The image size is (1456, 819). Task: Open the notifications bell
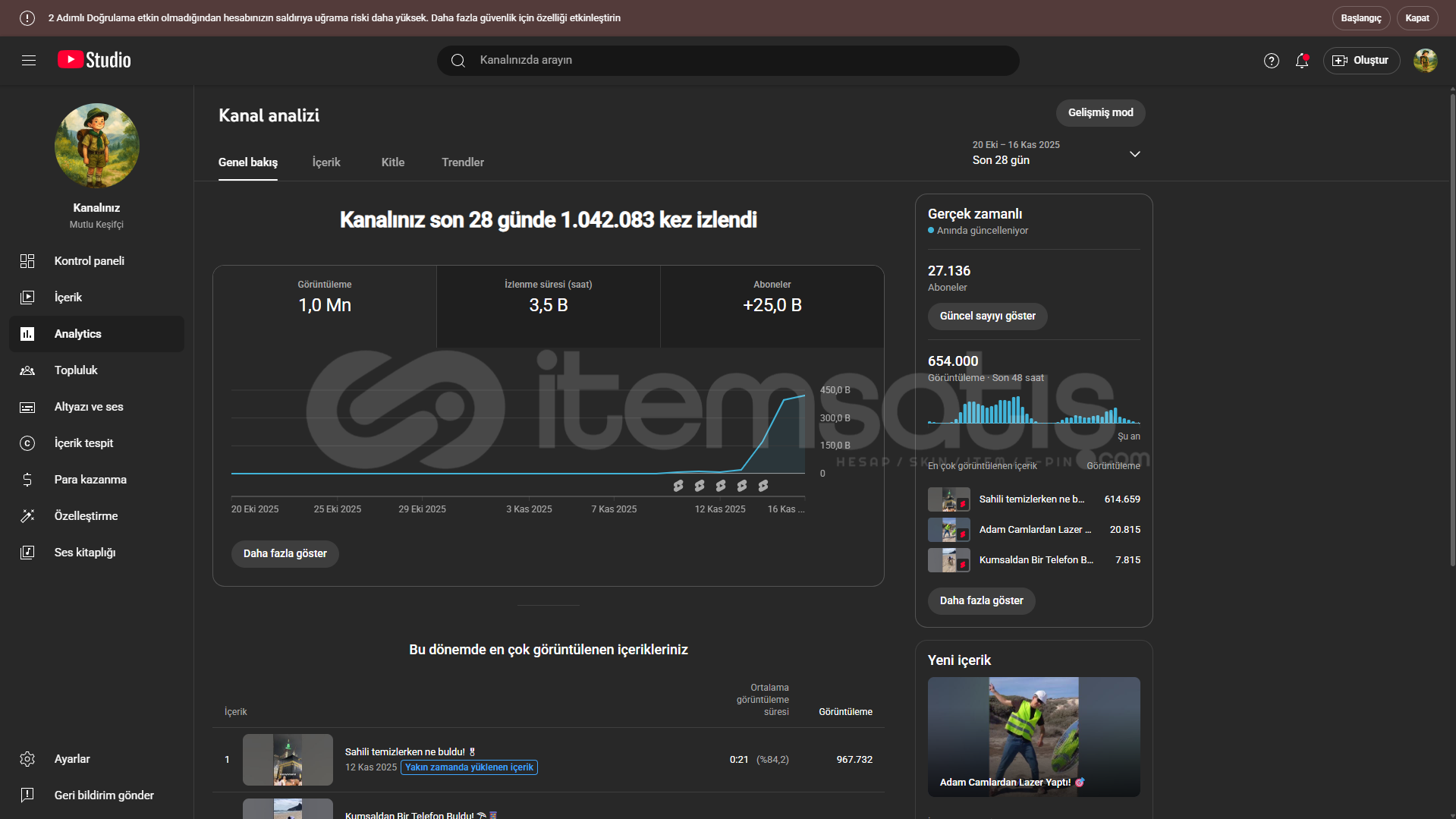[x=1302, y=61]
